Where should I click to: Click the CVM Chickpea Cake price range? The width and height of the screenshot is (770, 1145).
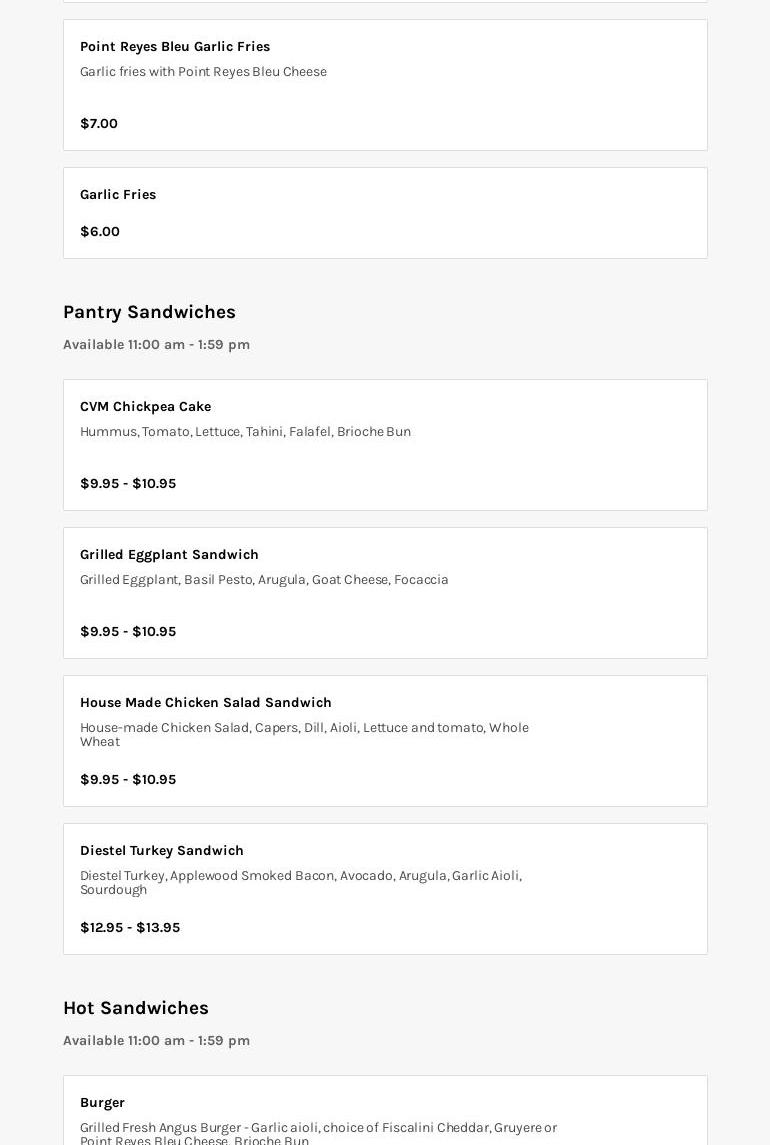128,484
